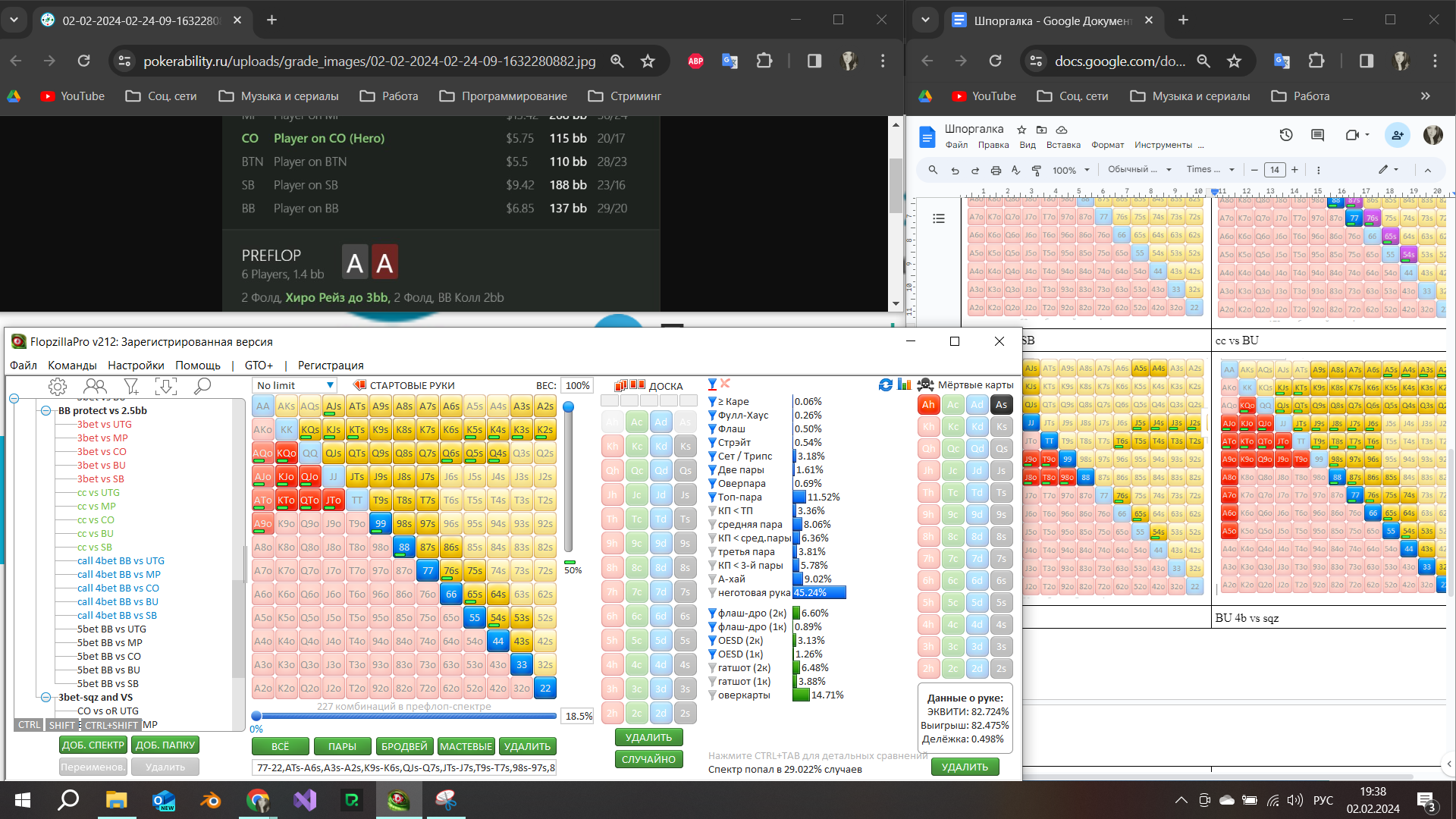This screenshot has width=1456, height=819.
Task: Select the call 4bet BB vs MP range
Action: click(x=118, y=575)
